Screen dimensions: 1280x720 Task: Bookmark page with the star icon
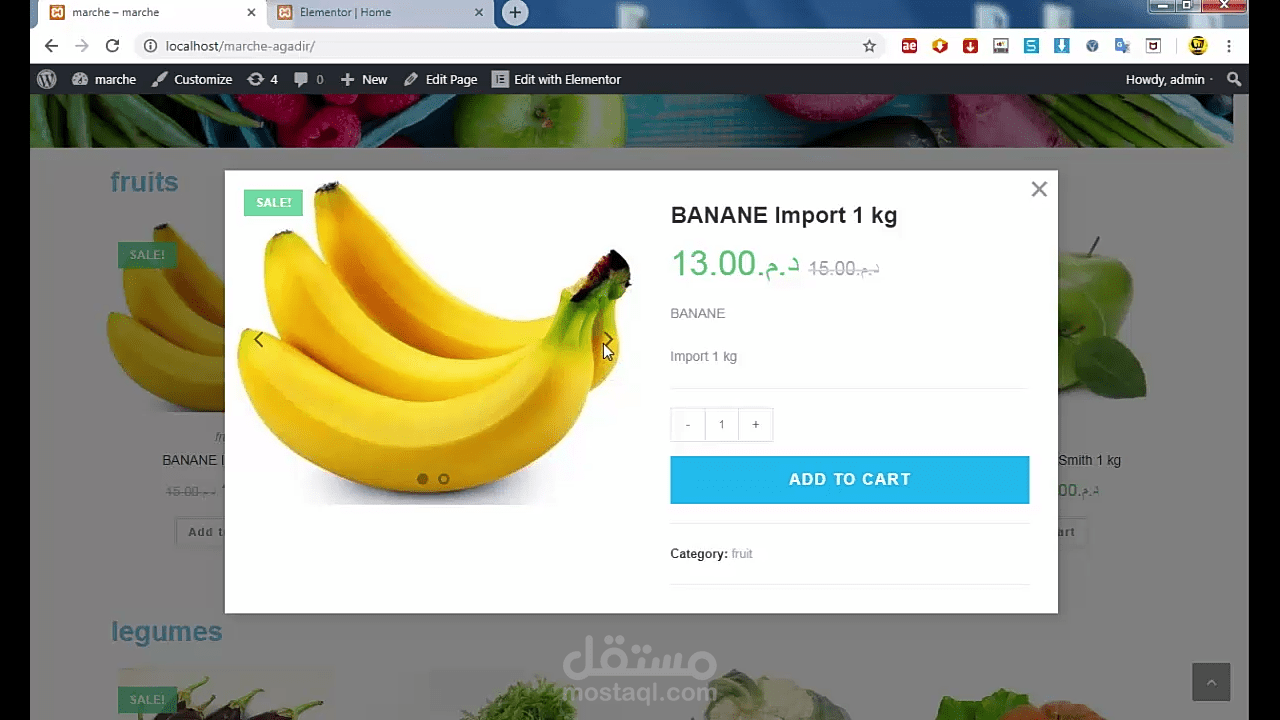tap(869, 46)
